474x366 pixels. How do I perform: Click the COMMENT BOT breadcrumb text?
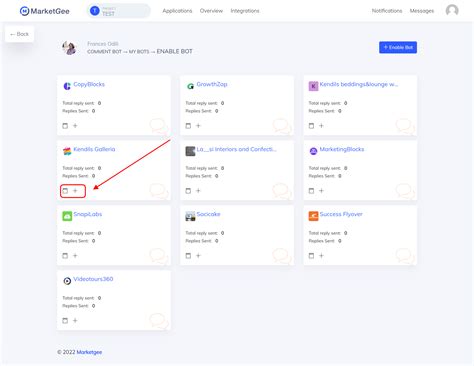point(104,52)
